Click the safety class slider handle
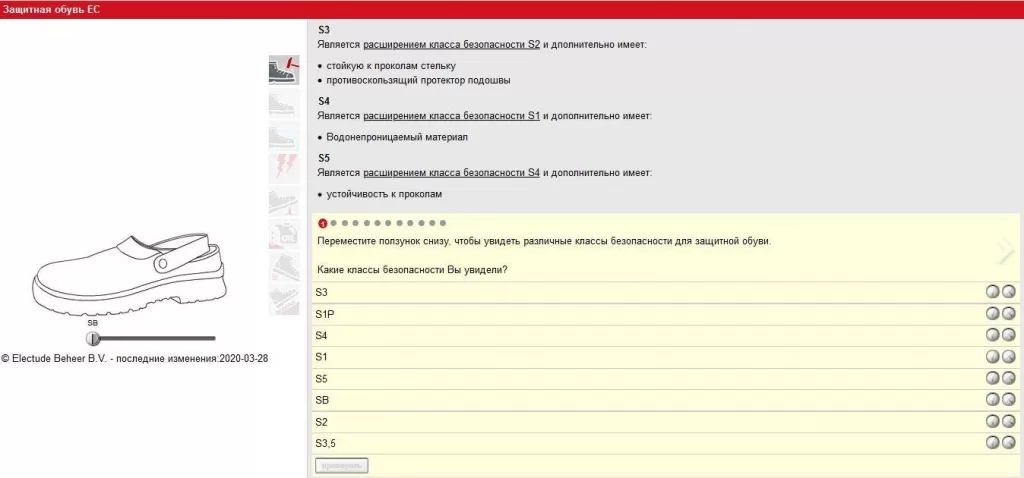 point(93,338)
